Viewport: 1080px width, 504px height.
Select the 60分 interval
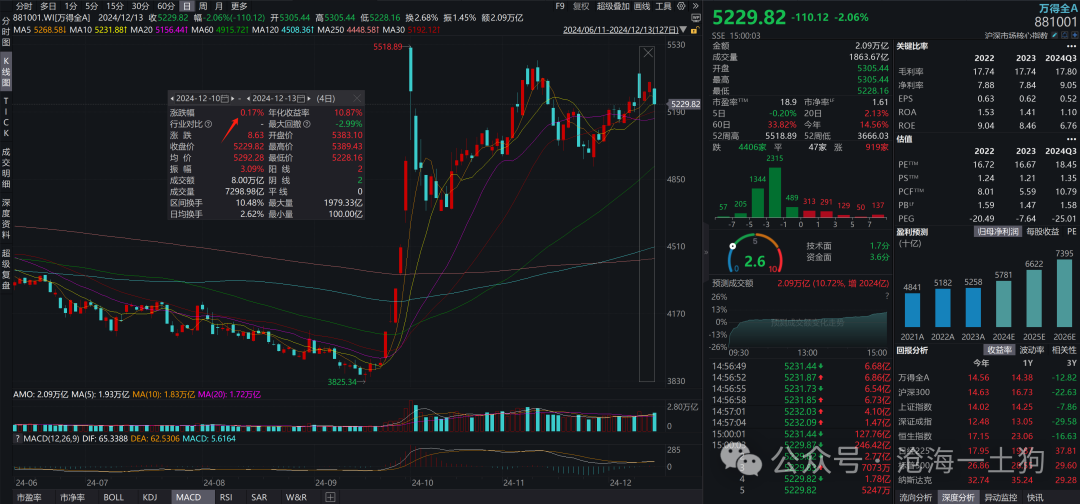point(166,6)
